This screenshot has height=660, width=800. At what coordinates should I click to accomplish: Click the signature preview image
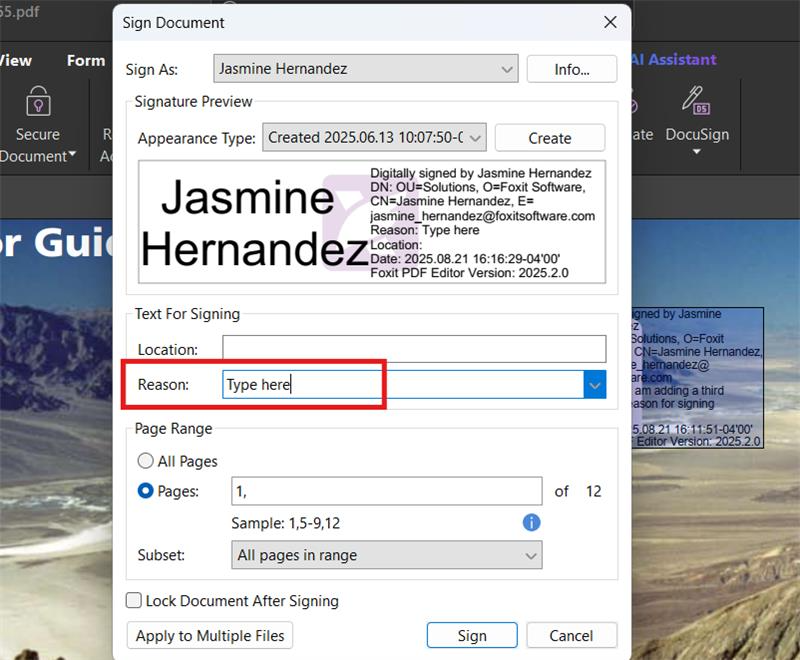pos(371,222)
